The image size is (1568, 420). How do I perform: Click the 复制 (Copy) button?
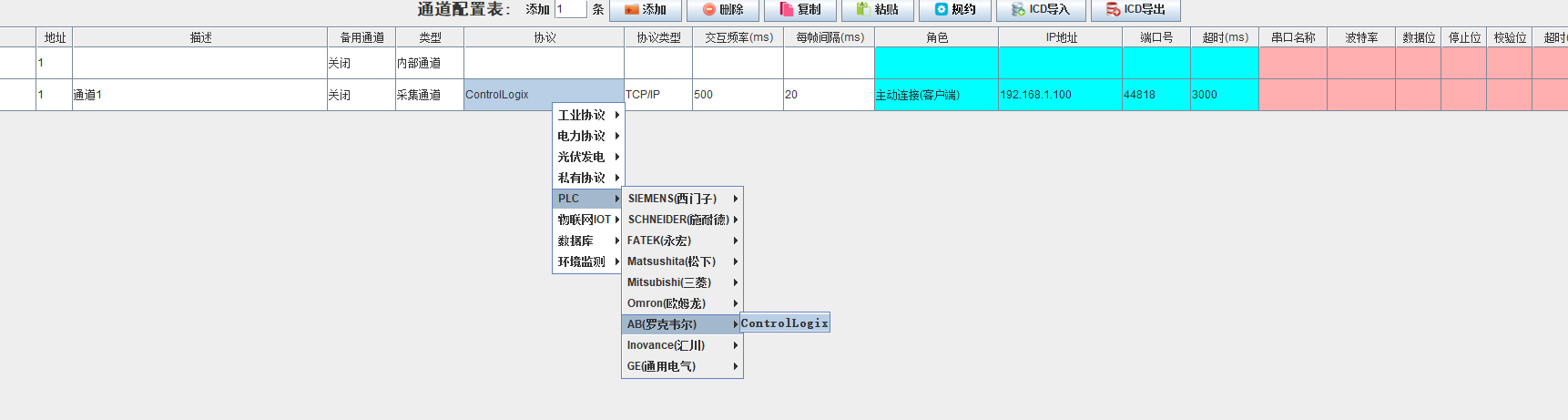[x=800, y=10]
